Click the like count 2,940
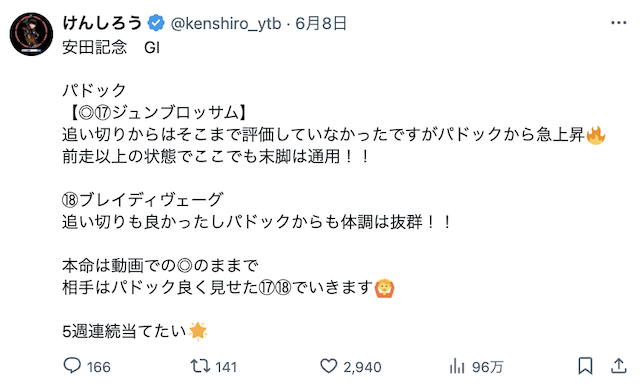 coord(362,367)
